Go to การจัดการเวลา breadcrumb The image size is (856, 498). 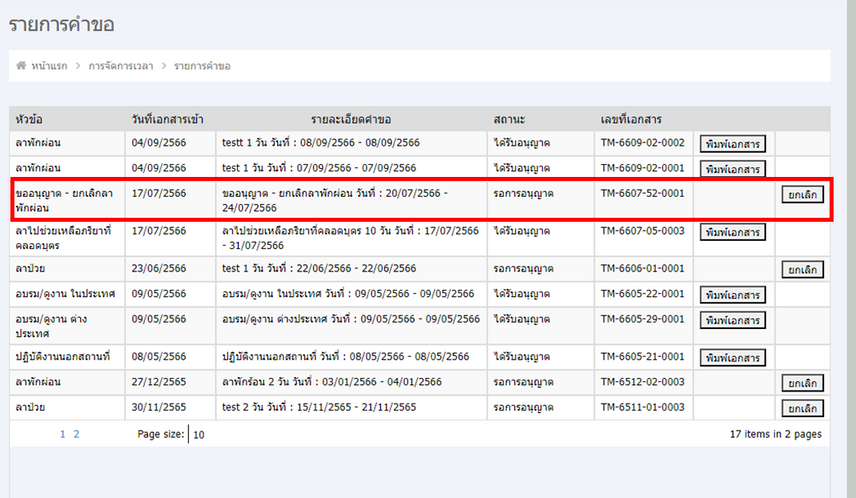coord(121,66)
